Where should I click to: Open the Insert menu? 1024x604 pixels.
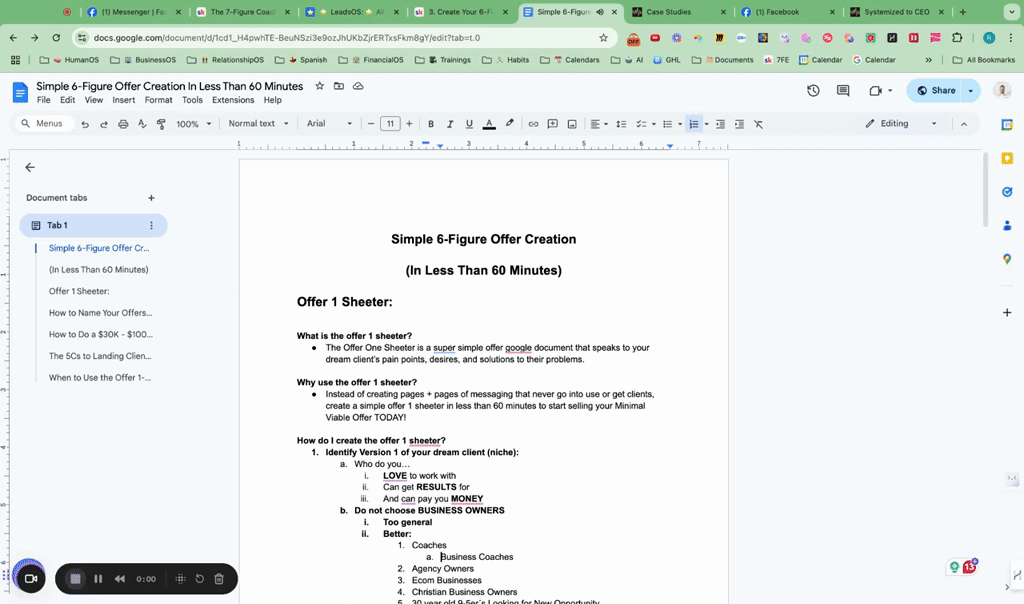pyautogui.click(x=123, y=100)
